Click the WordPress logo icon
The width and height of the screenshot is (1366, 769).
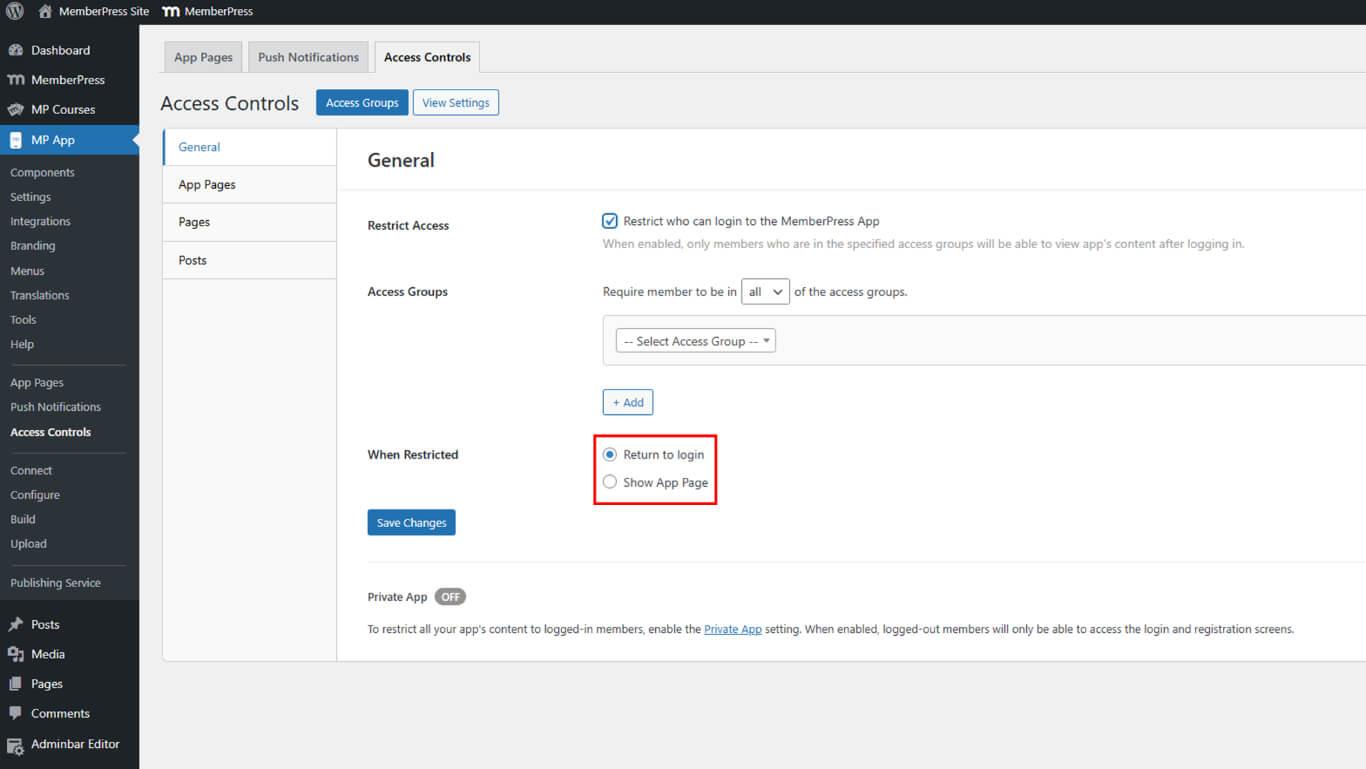tap(14, 12)
